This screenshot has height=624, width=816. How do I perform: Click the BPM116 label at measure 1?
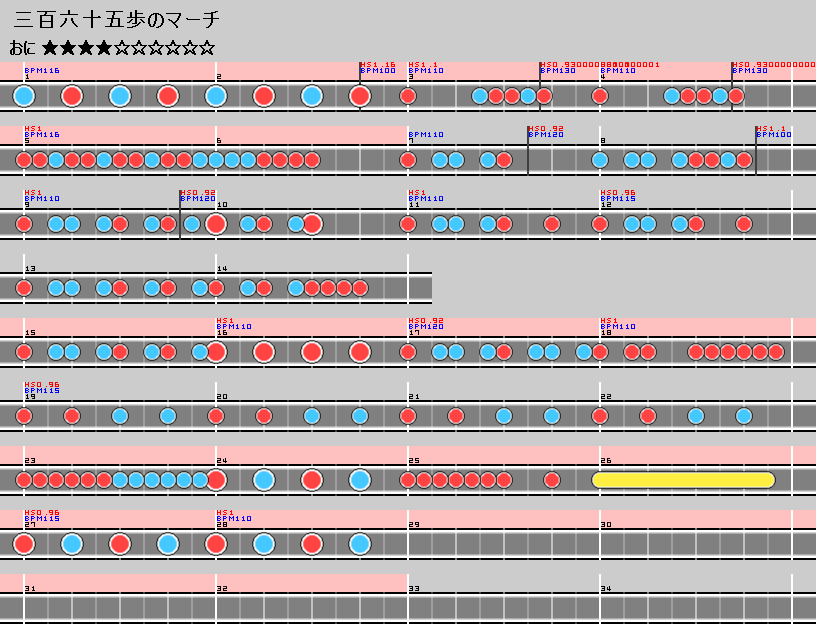tap(42, 71)
